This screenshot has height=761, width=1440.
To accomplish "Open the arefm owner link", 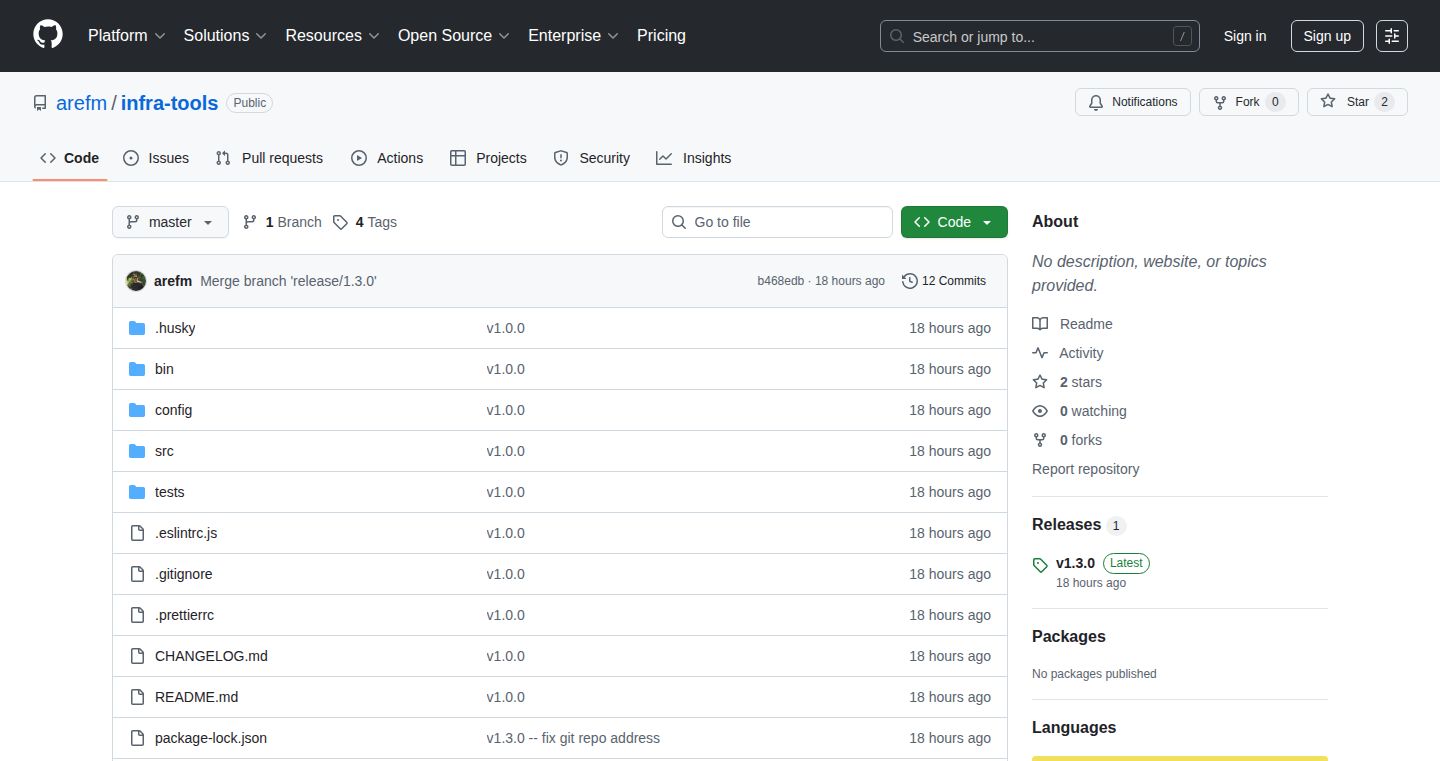I will click(x=81, y=103).
